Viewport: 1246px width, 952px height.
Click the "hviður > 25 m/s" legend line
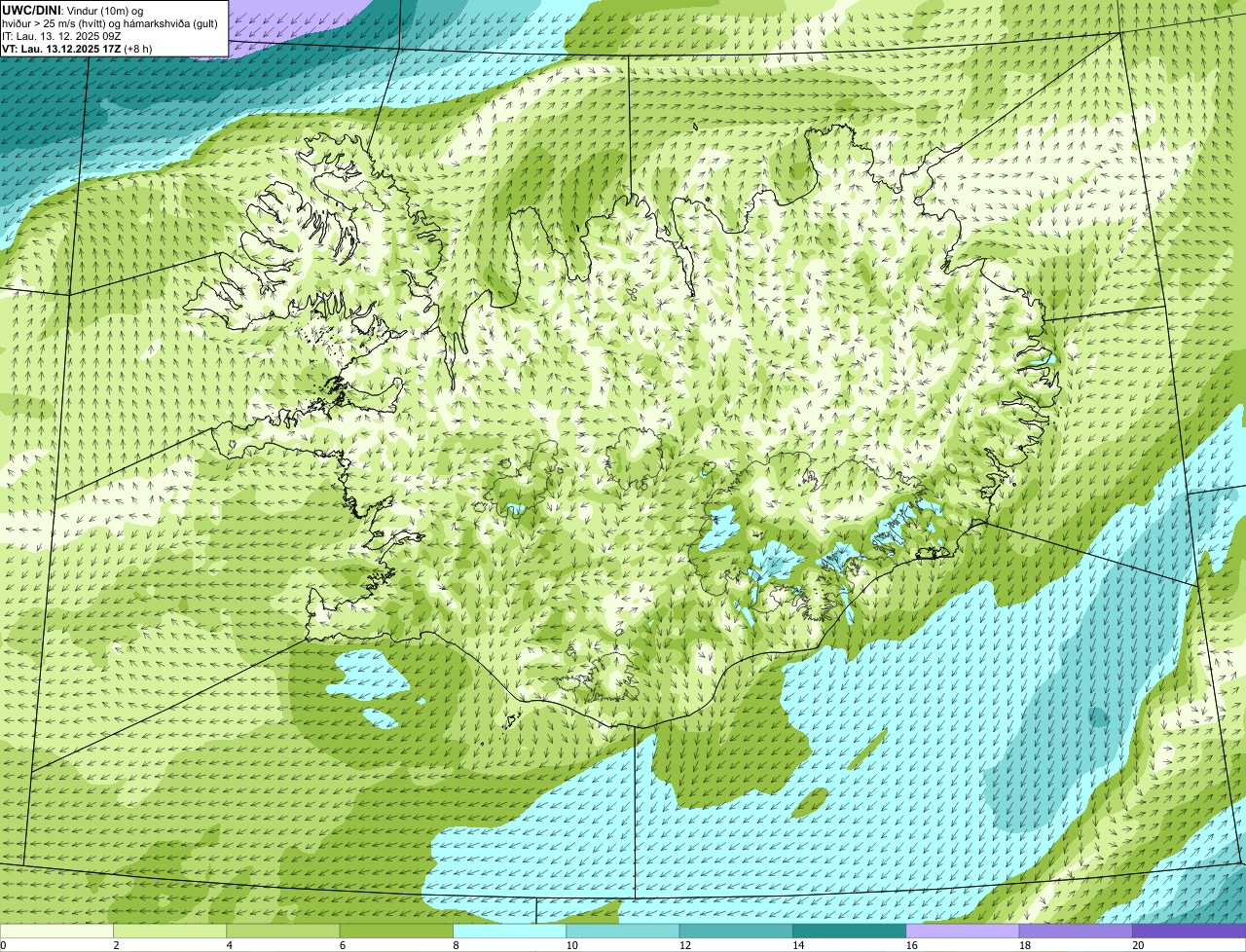pyautogui.click(x=110, y=22)
